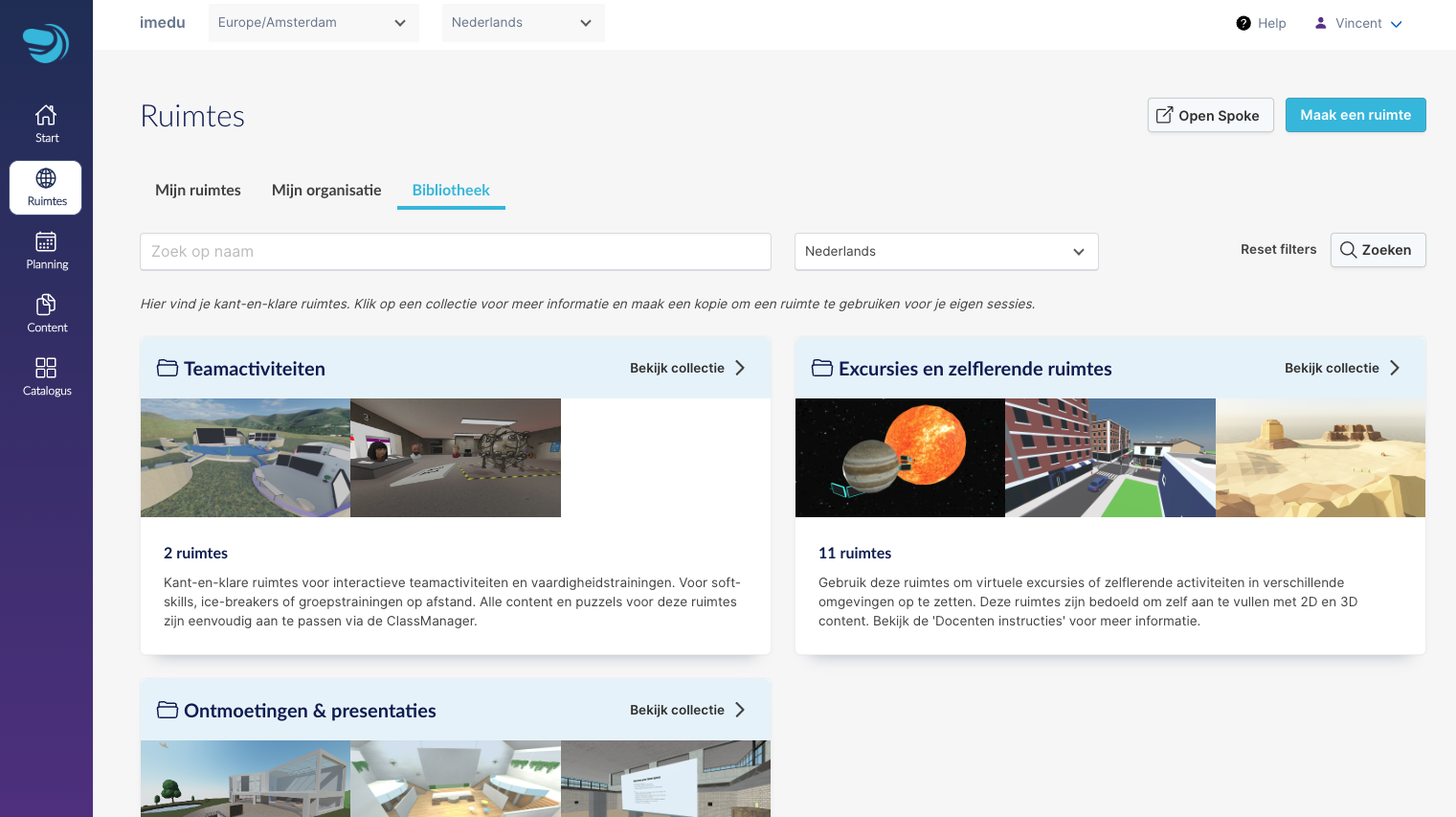The width and height of the screenshot is (1456, 817).
Task: Select the Bibliotheek tab
Action: pos(451,190)
